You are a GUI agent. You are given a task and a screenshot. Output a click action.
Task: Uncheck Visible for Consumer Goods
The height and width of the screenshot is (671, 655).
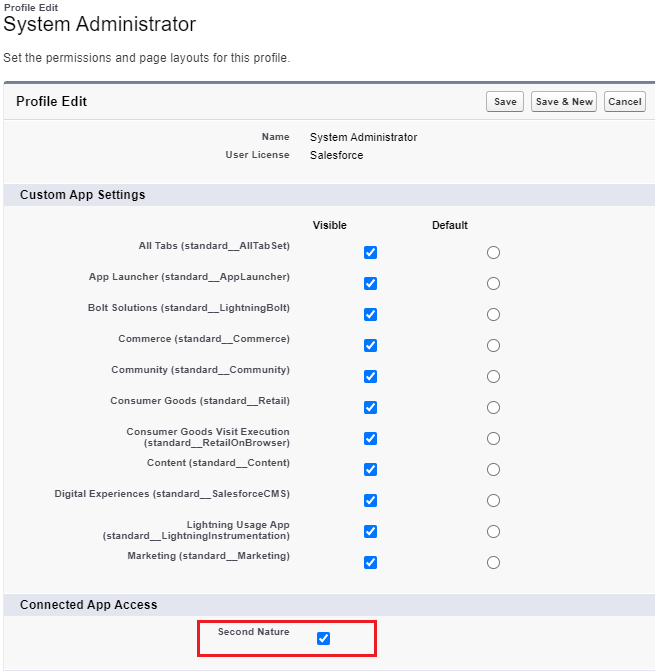tap(370, 408)
